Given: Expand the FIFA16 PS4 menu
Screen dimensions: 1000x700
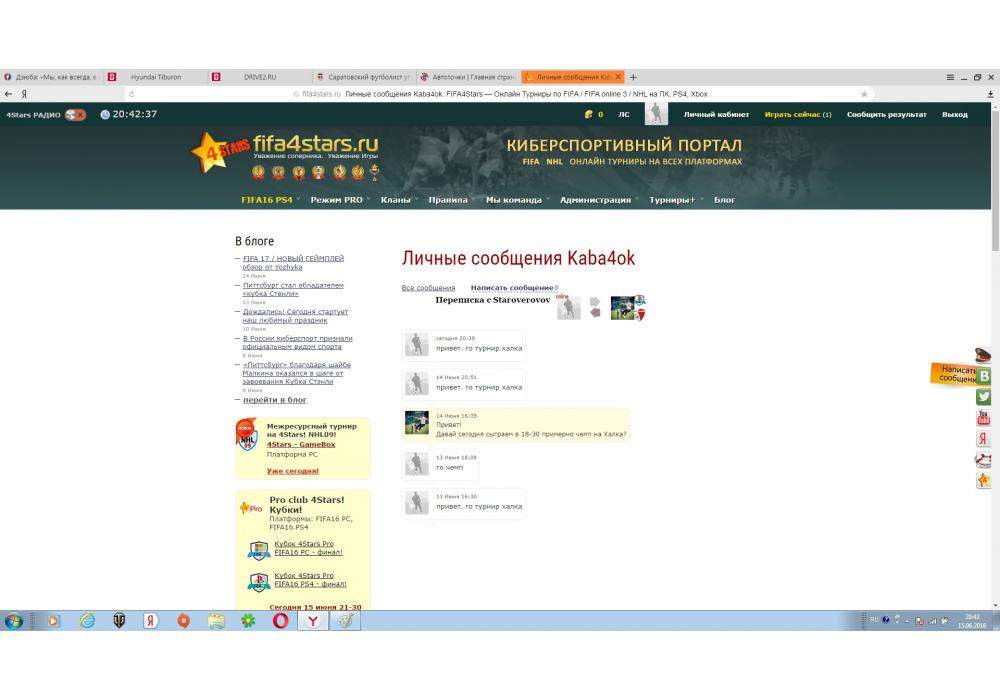Looking at the screenshot, I should 267,200.
